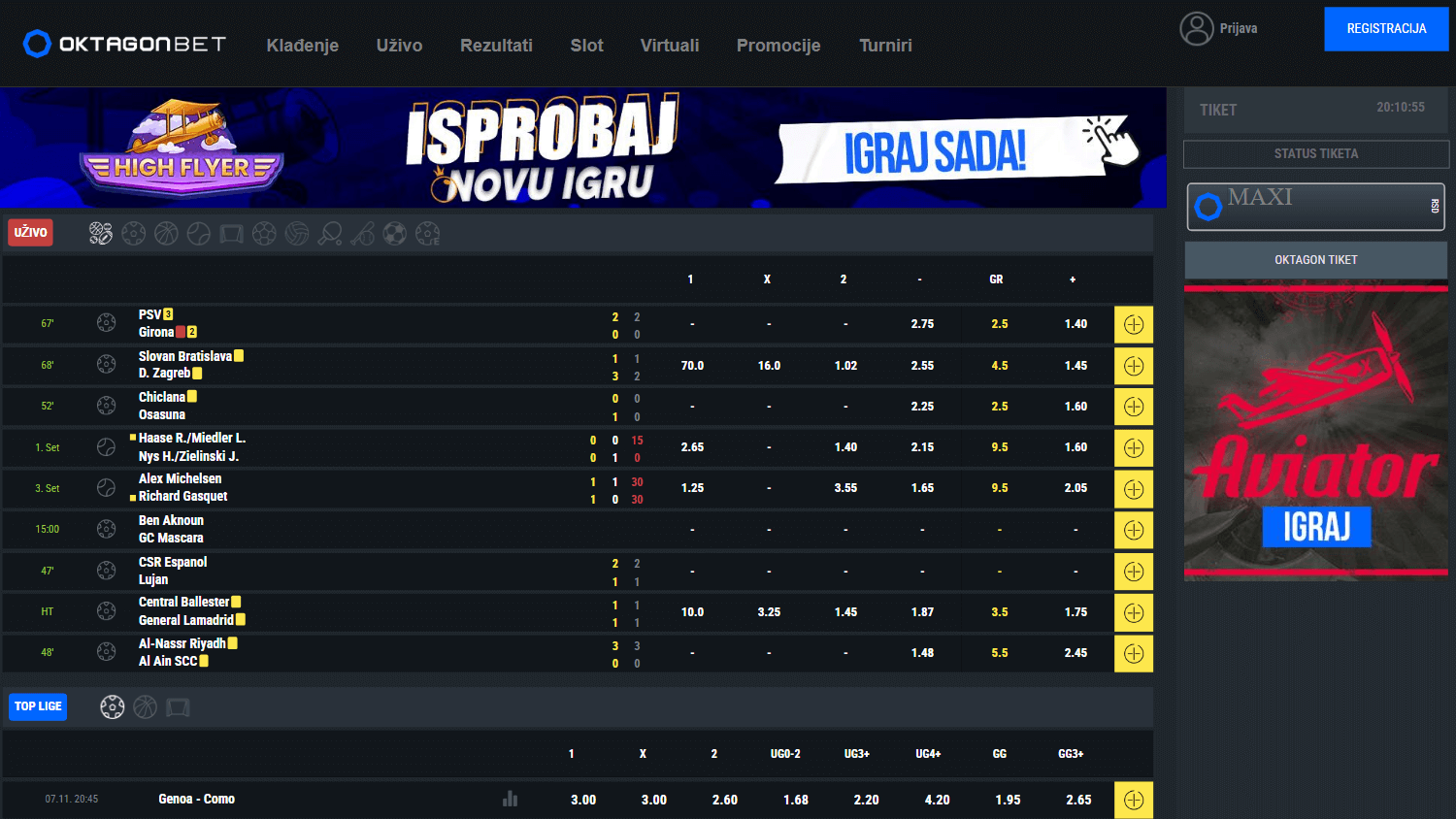Click the Registracija button
1456x819 pixels.
pyautogui.click(x=1386, y=29)
